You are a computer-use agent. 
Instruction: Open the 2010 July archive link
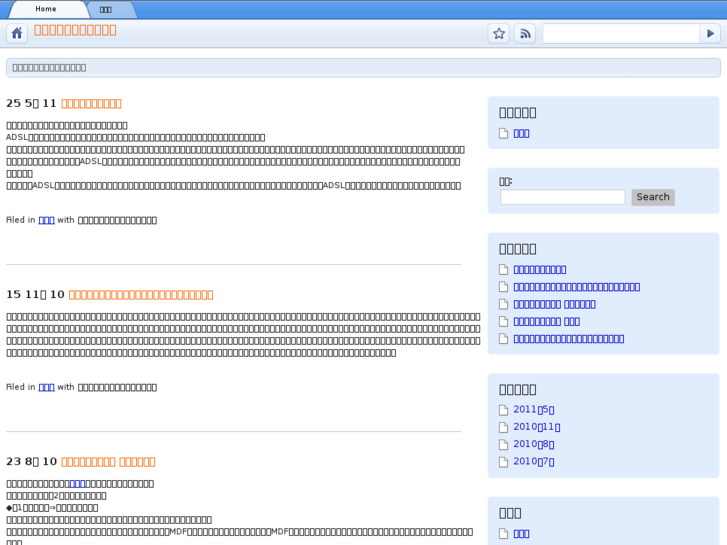533,462
